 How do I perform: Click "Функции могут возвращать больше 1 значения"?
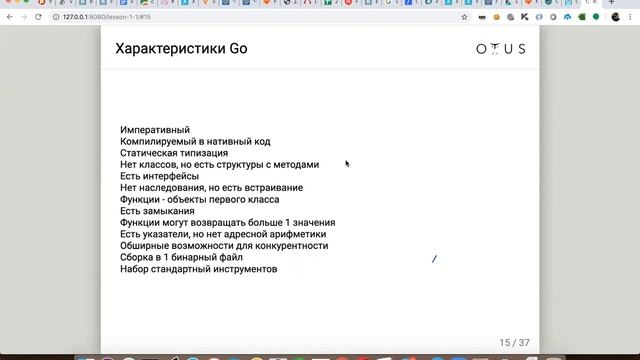pyautogui.click(x=228, y=222)
